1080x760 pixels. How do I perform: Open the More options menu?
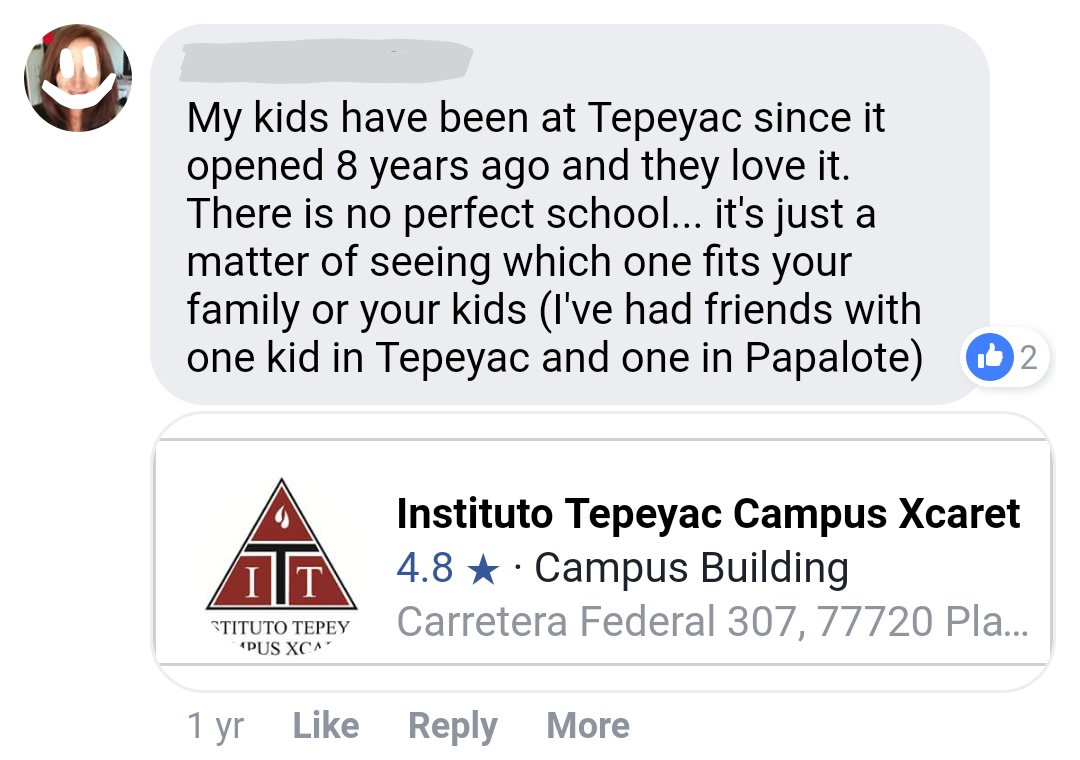click(x=588, y=726)
